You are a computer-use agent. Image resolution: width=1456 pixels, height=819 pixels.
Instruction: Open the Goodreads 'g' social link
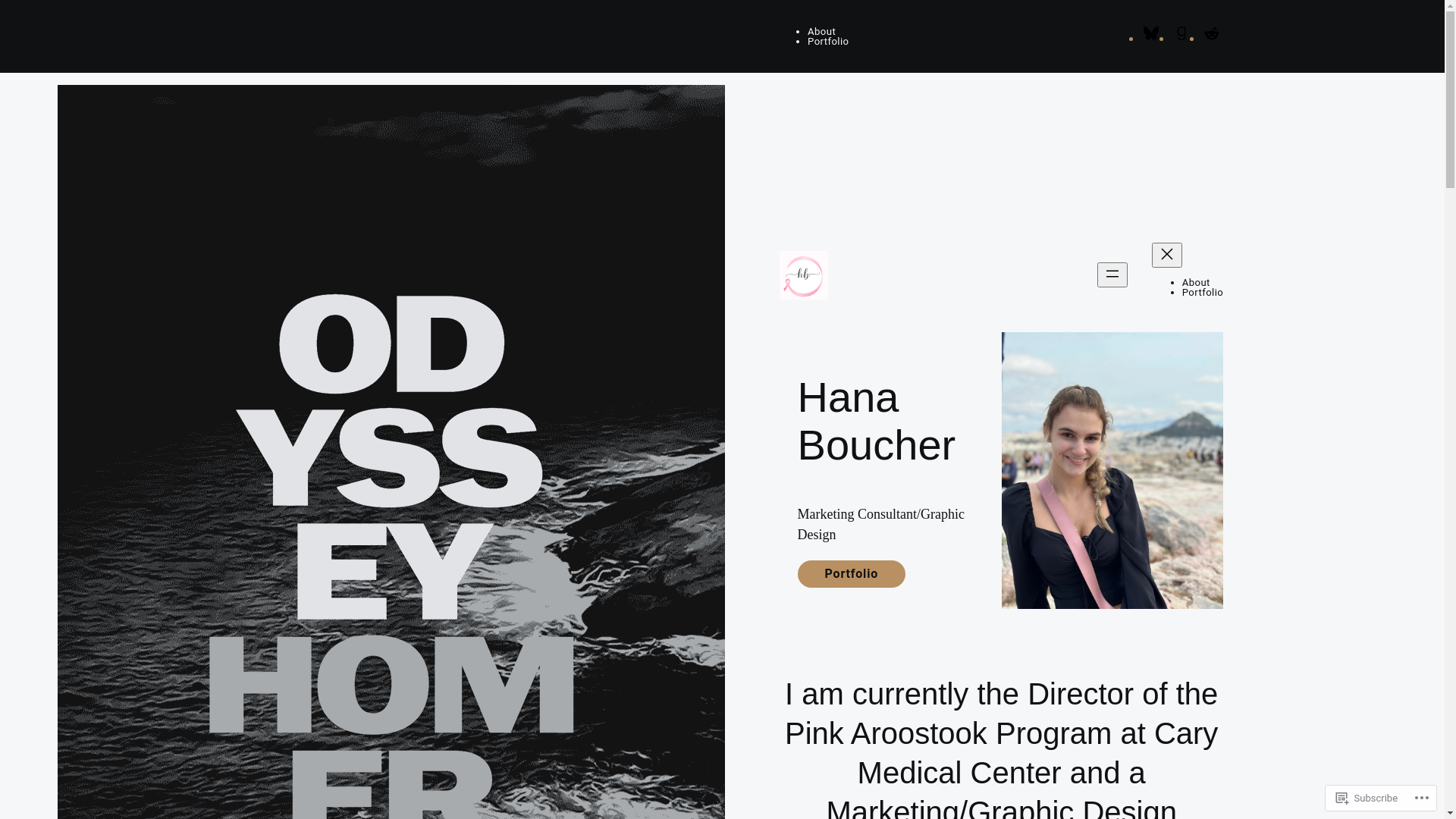pyautogui.click(x=1181, y=33)
